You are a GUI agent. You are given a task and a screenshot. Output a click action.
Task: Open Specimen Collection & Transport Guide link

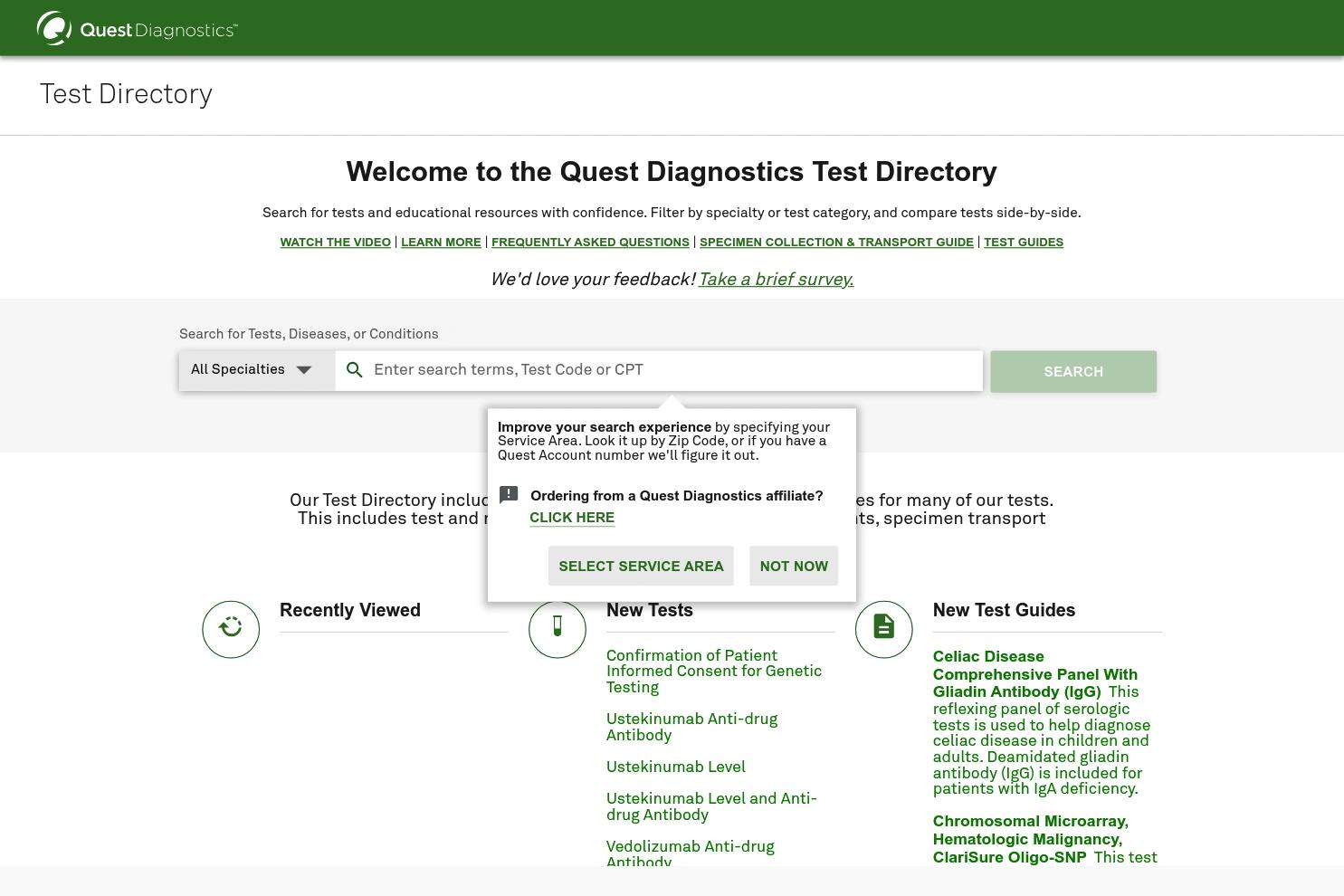click(x=836, y=243)
